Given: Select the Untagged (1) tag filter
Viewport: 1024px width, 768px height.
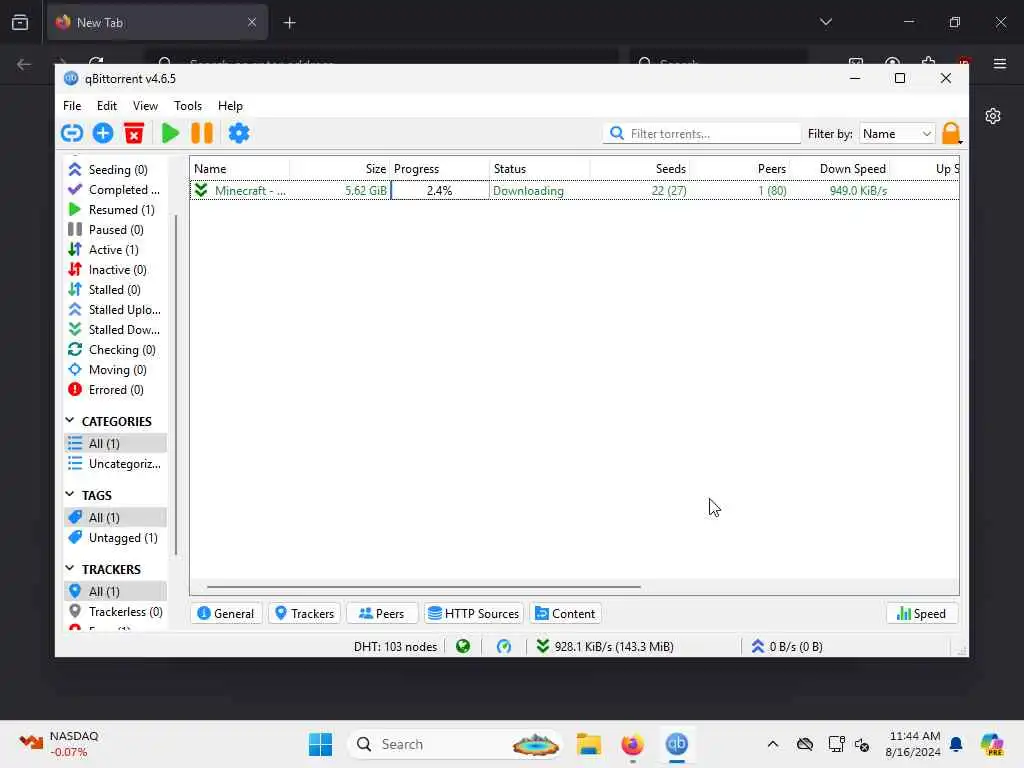Looking at the screenshot, I should [x=113, y=537].
